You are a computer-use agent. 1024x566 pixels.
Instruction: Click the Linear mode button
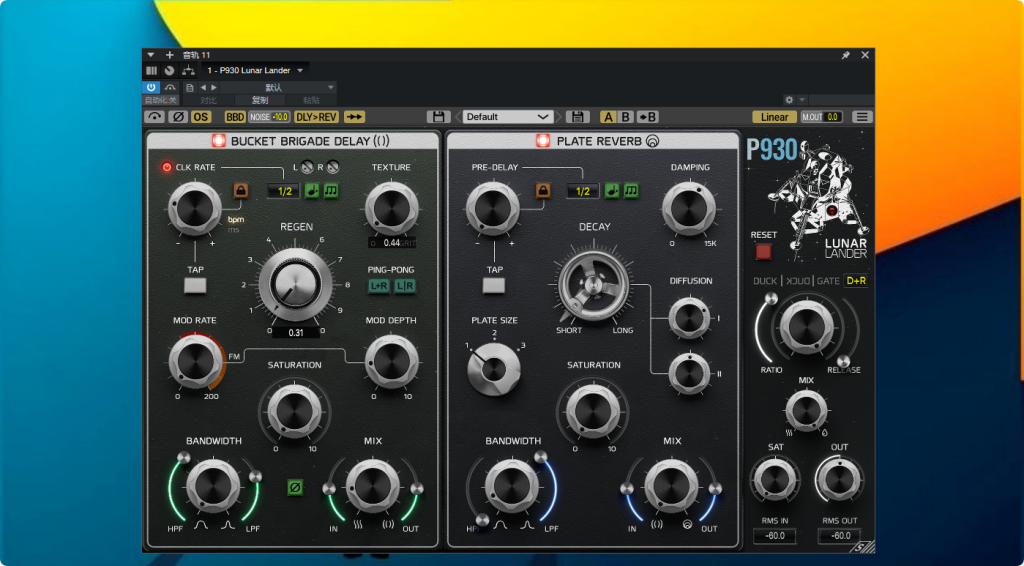coord(775,117)
